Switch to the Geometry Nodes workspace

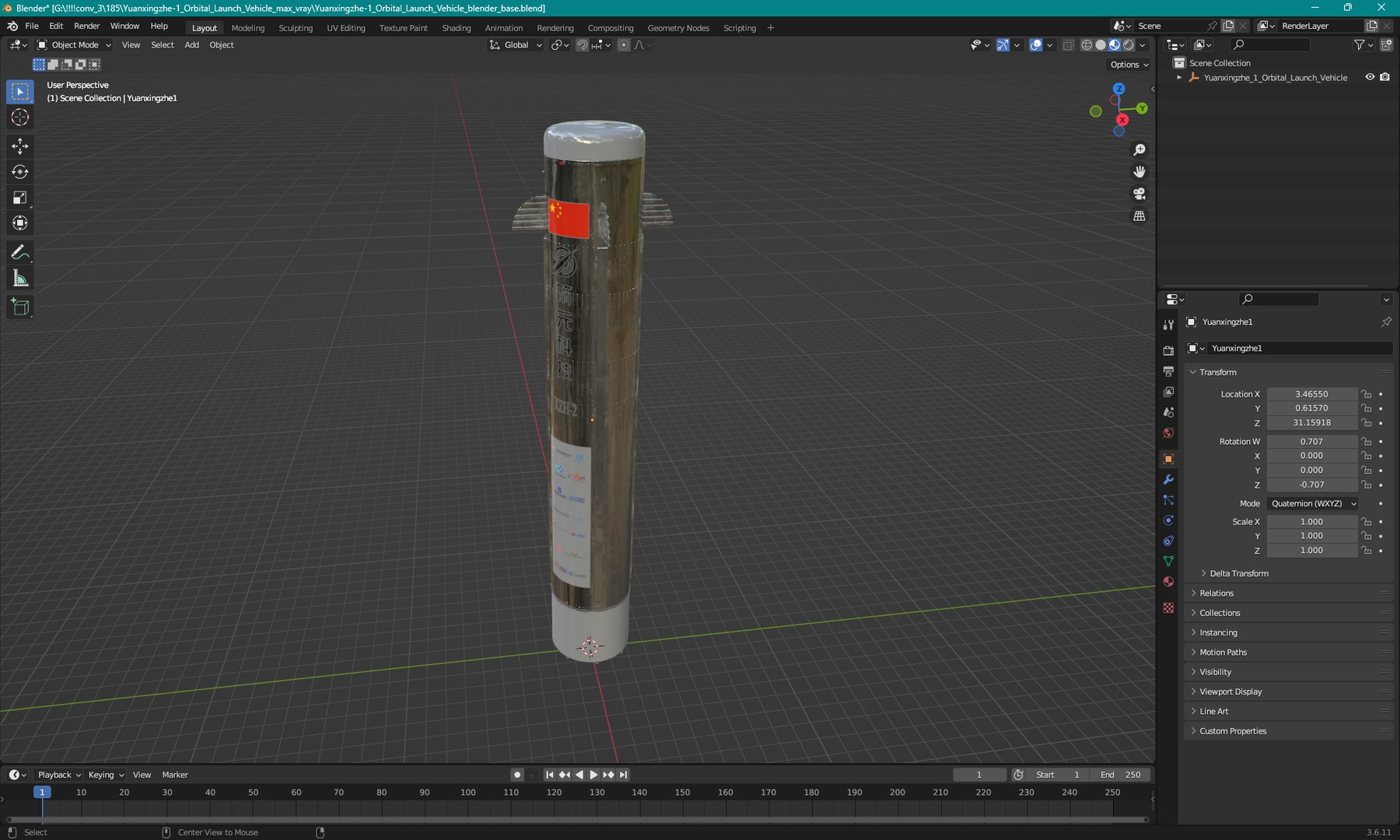pyautogui.click(x=678, y=28)
